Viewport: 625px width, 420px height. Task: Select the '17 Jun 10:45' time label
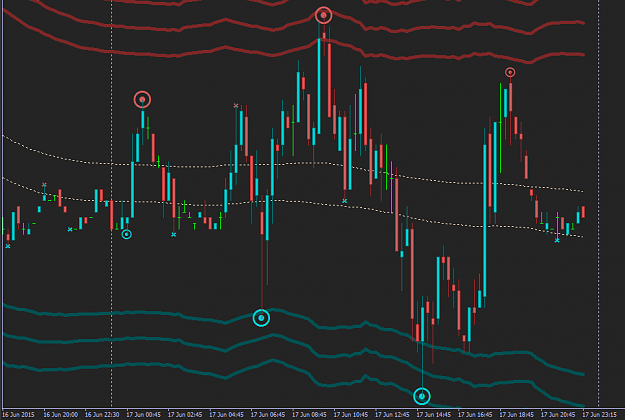point(351,415)
